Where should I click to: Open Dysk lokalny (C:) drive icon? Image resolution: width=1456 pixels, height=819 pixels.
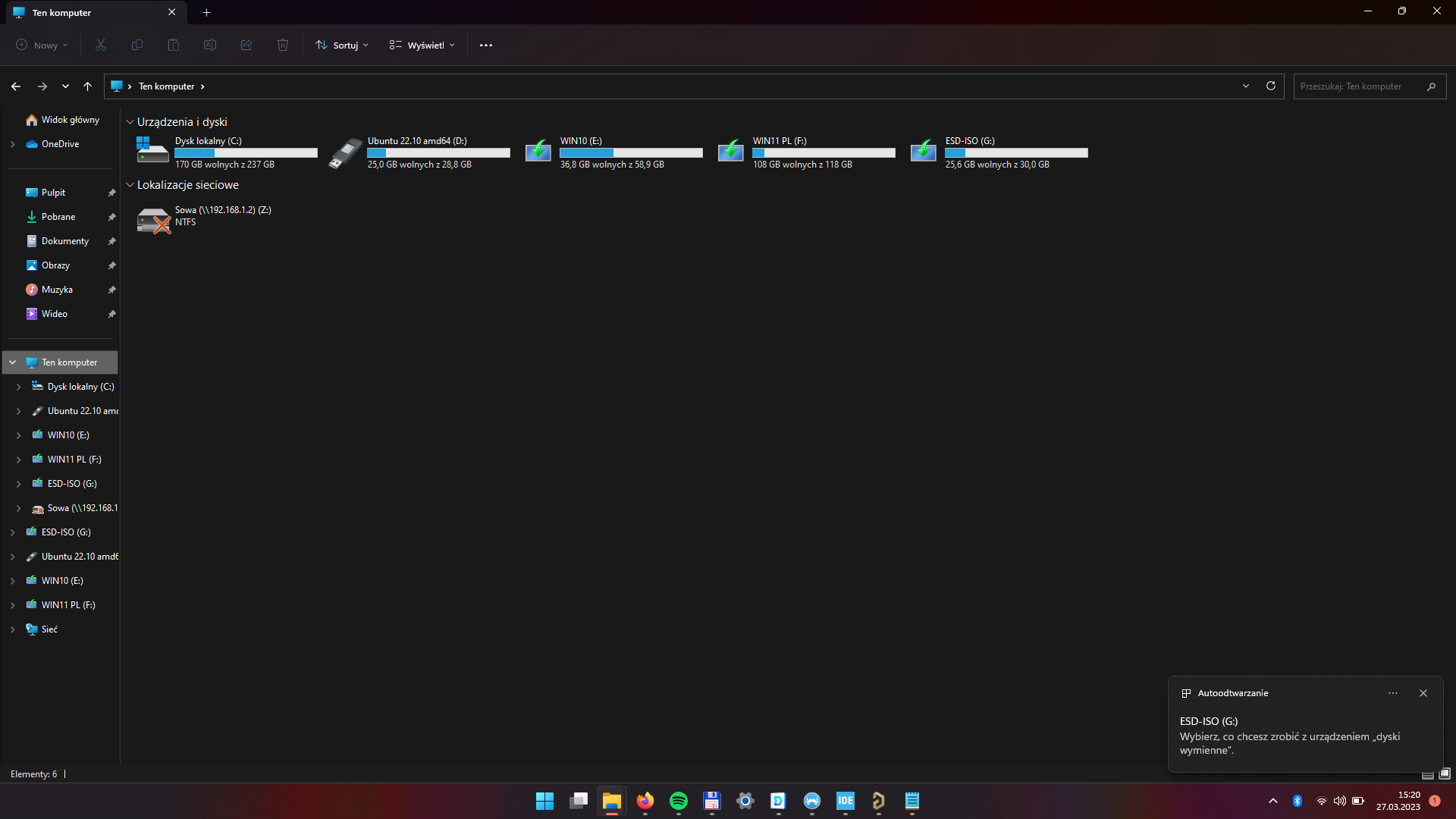(x=152, y=151)
